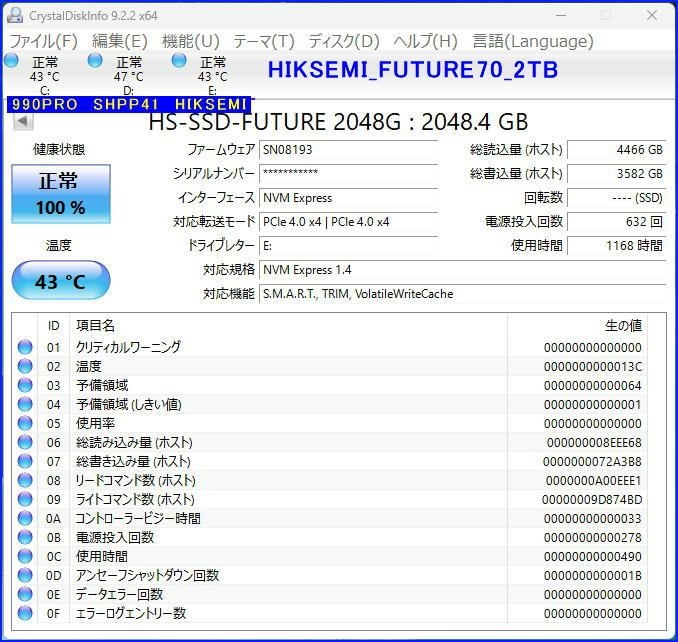Click status orb for 総書き込み量 (ホスト) row

(25, 461)
